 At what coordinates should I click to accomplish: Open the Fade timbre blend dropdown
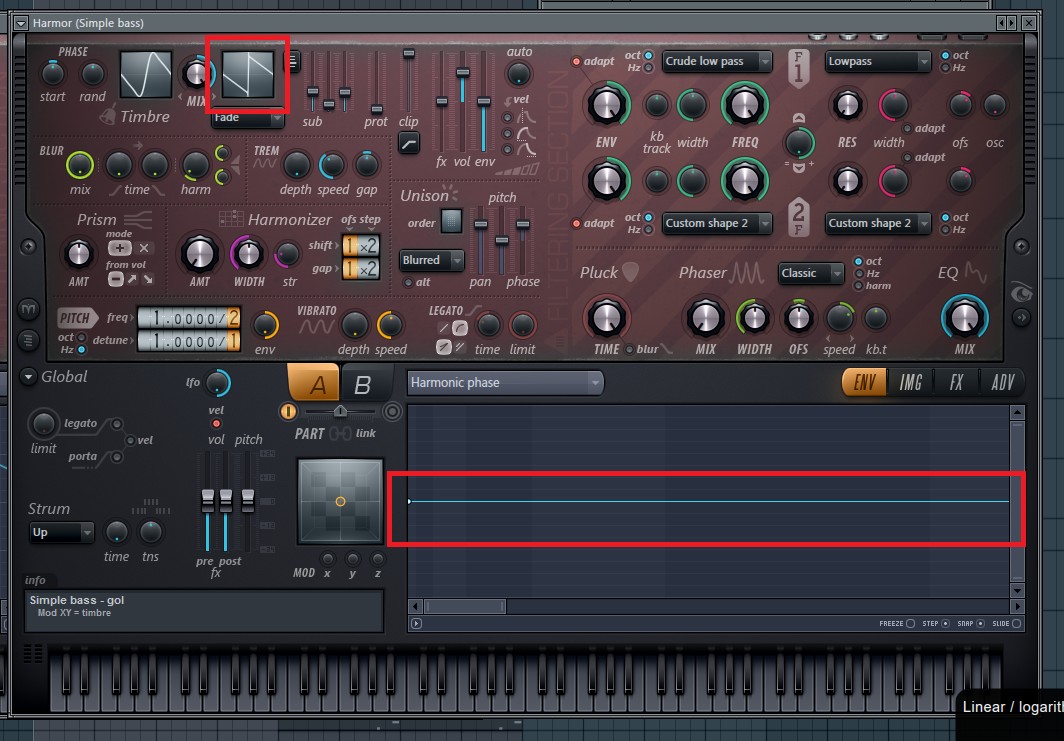tap(248, 118)
